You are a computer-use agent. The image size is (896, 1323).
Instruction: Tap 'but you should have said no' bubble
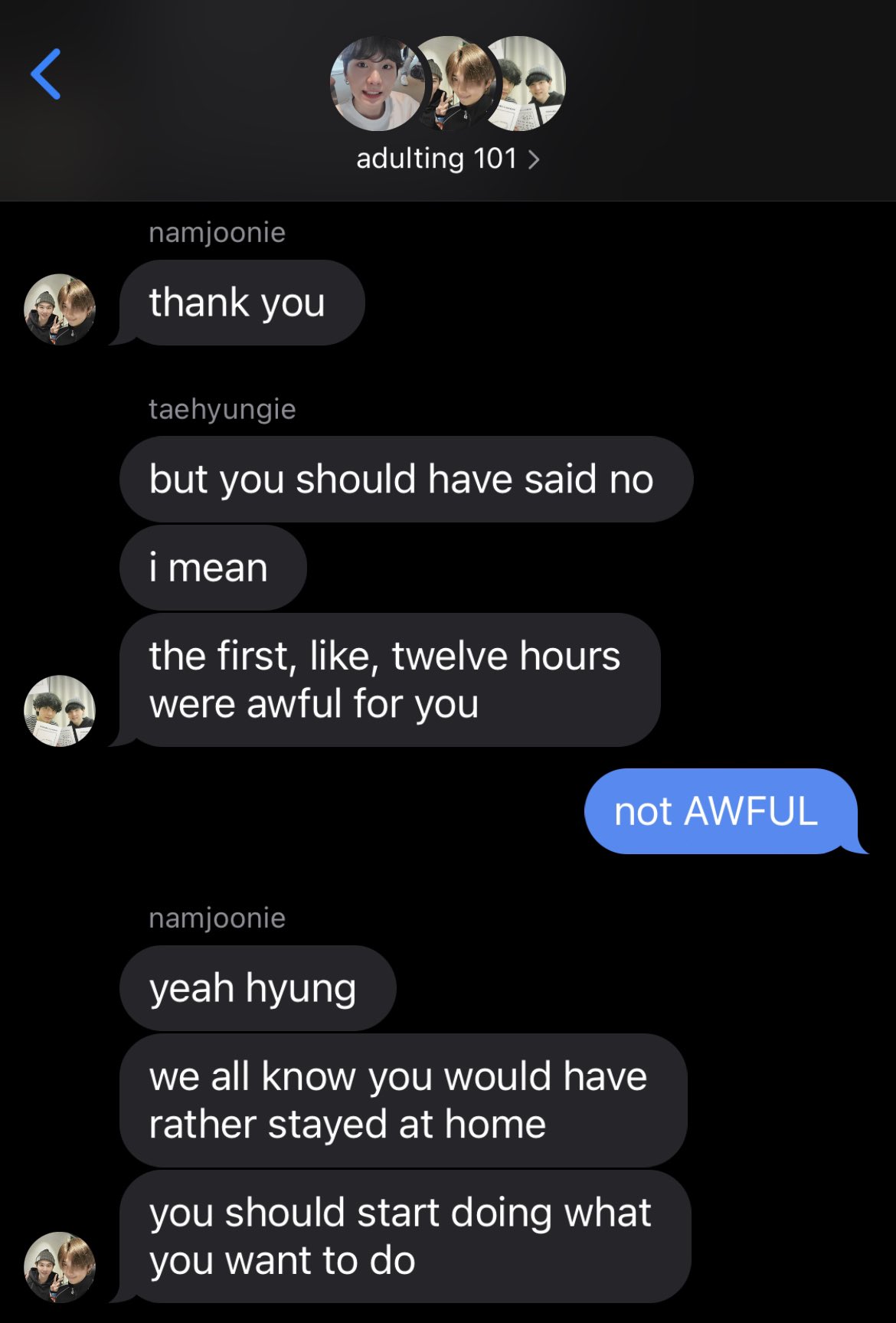[406, 480]
